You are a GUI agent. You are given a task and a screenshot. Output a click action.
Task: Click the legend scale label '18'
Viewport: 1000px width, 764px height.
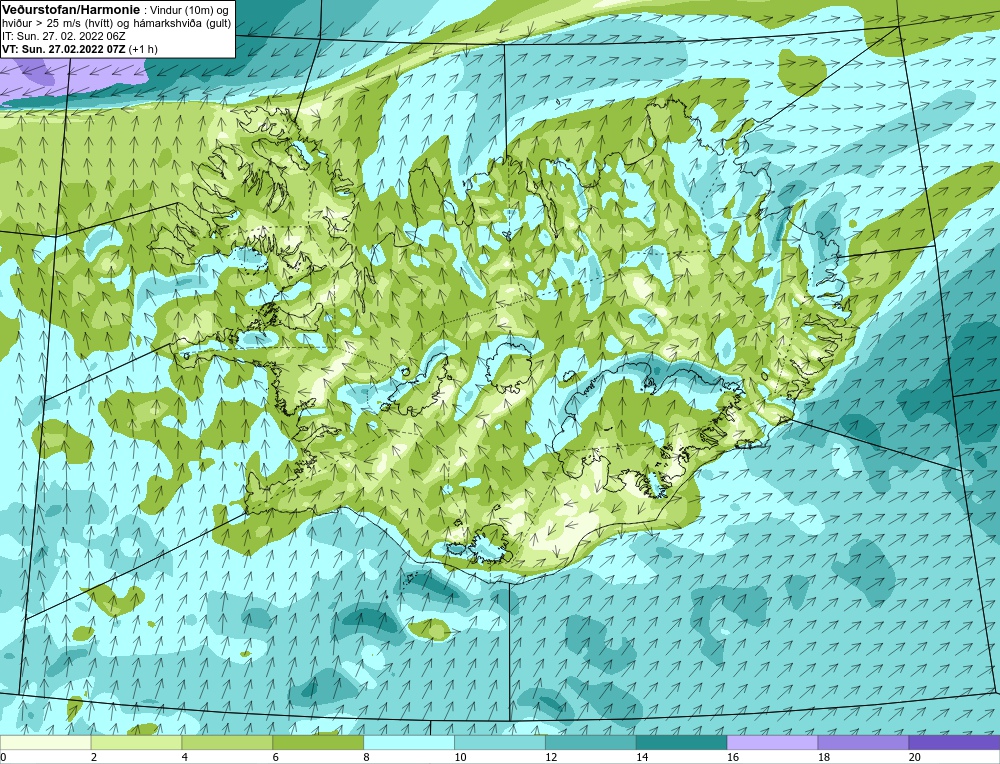[x=824, y=757]
